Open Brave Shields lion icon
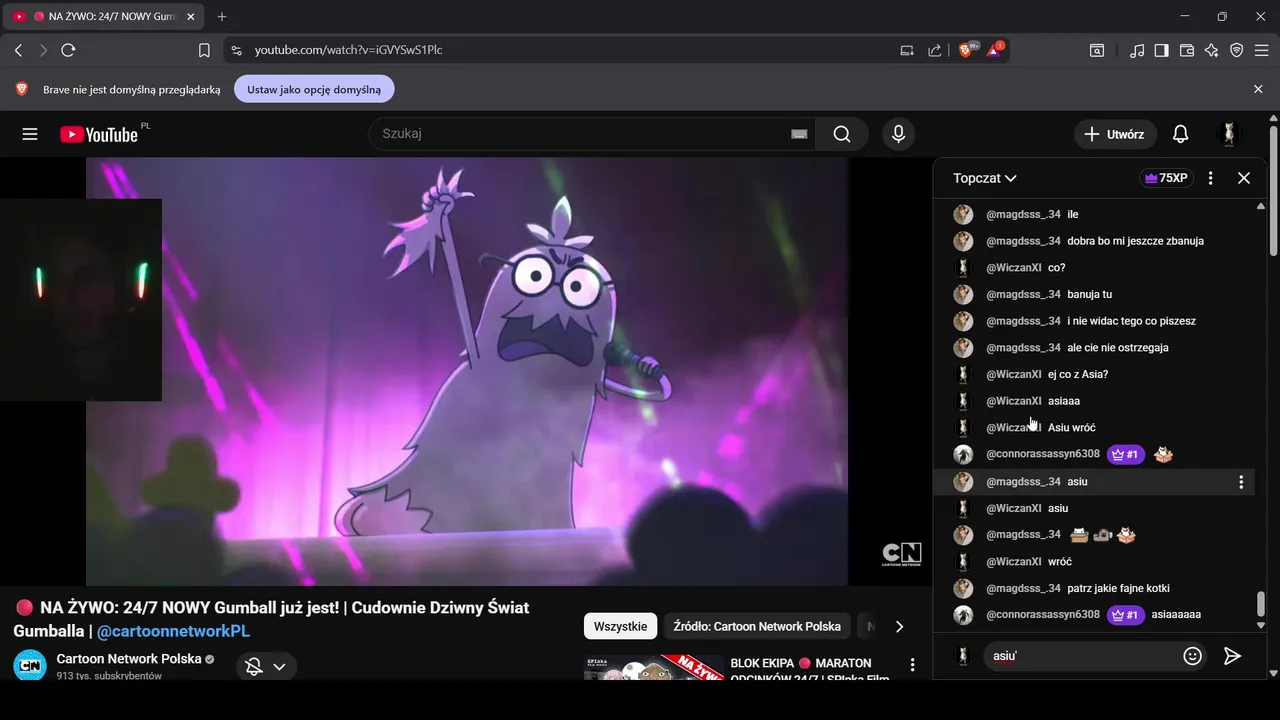This screenshot has height=720, width=1280. [967, 49]
